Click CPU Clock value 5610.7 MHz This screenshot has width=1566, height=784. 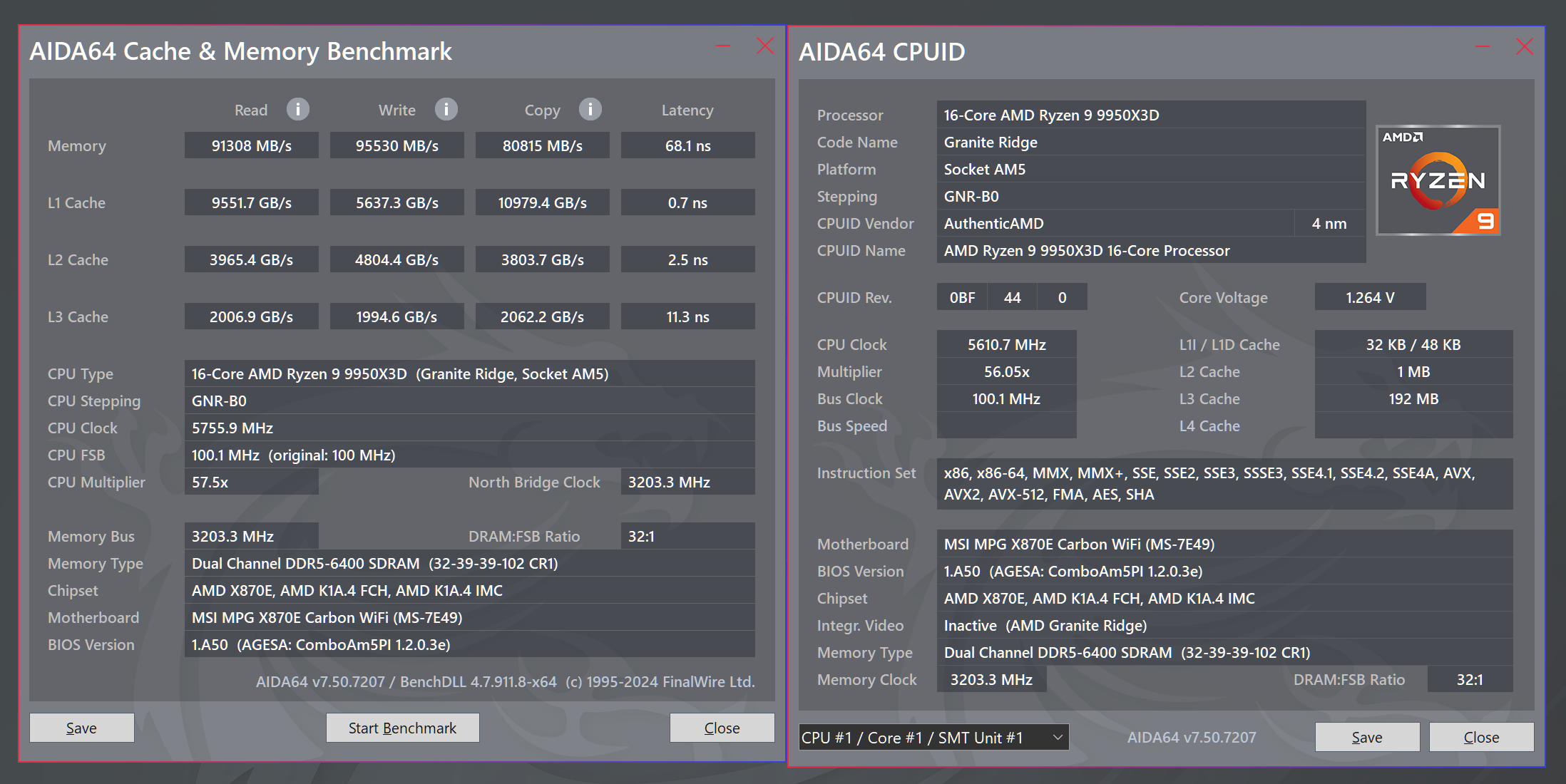[1006, 344]
